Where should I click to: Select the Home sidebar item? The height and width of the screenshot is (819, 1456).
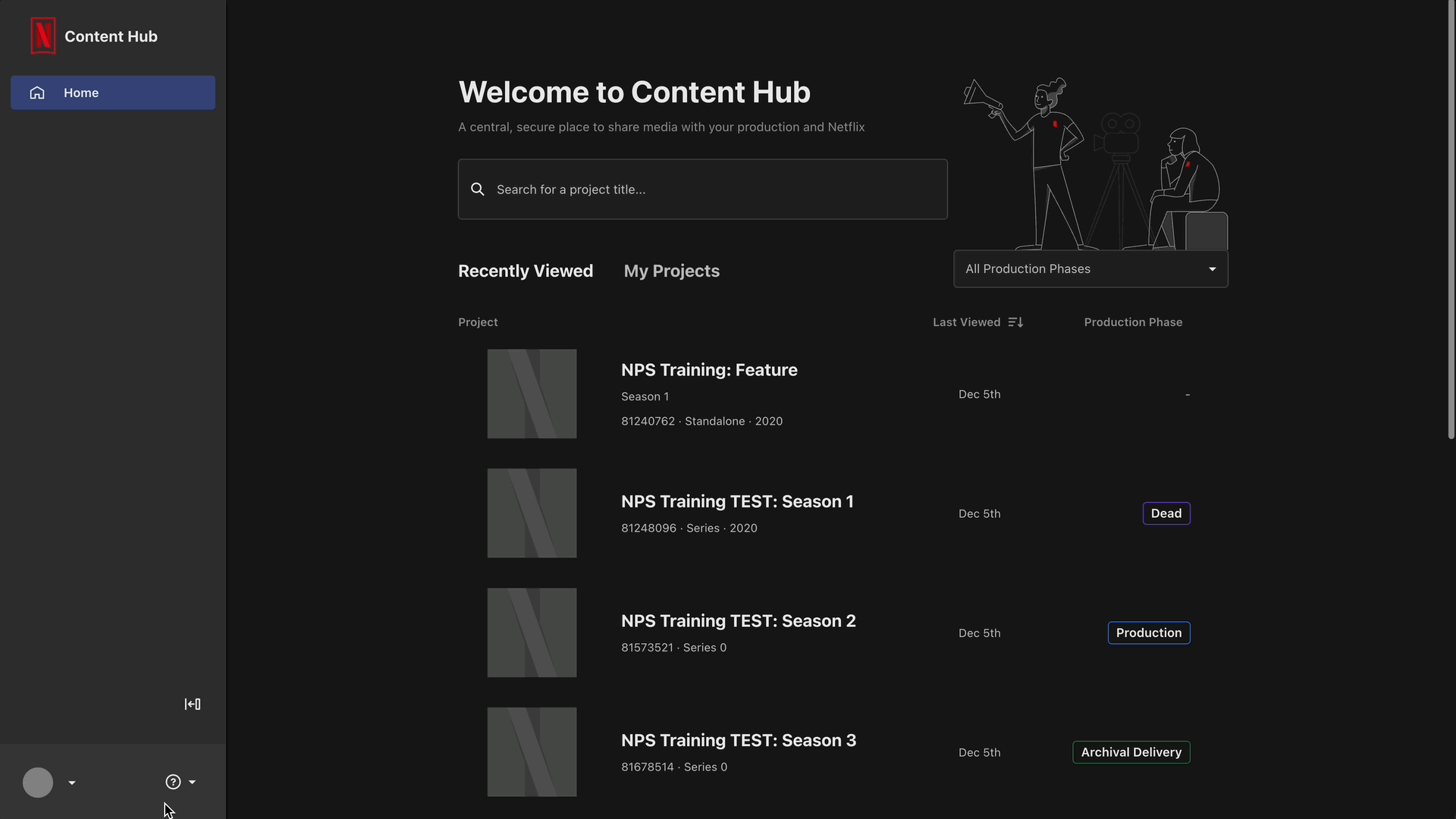click(113, 93)
